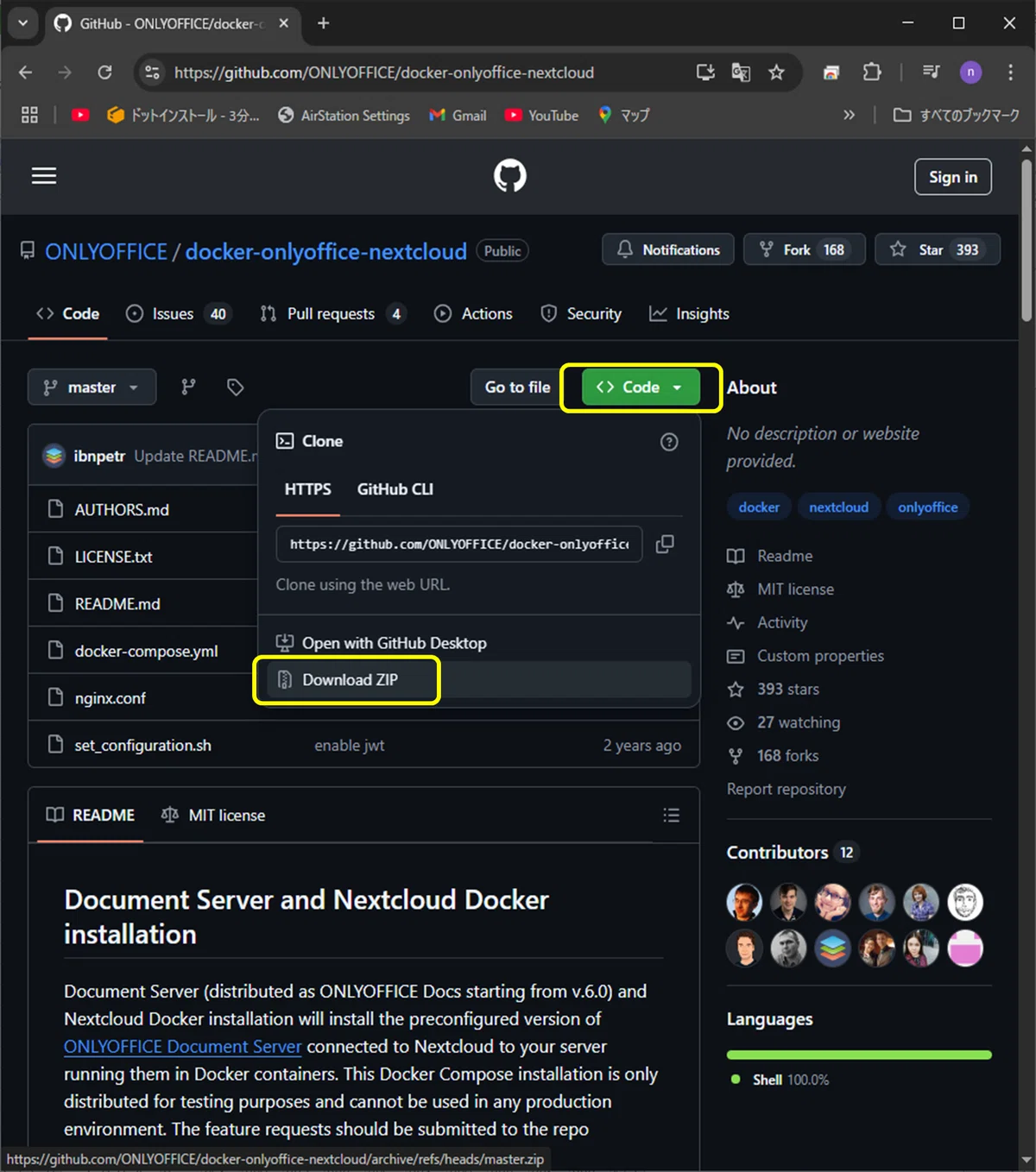Open Clone help question mark icon
The height and width of the screenshot is (1172, 1036).
click(669, 442)
